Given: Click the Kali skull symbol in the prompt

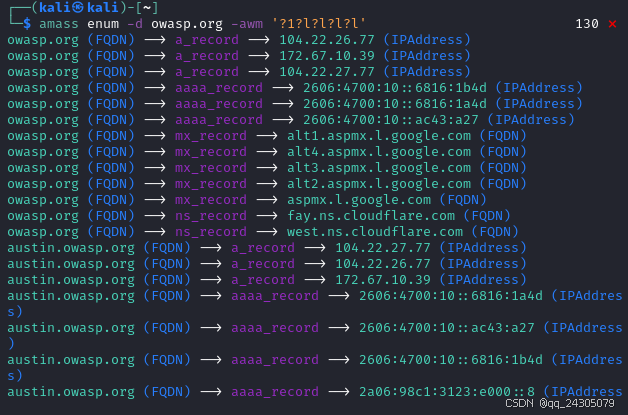Looking at the screenshot, I should coord(78,7).
